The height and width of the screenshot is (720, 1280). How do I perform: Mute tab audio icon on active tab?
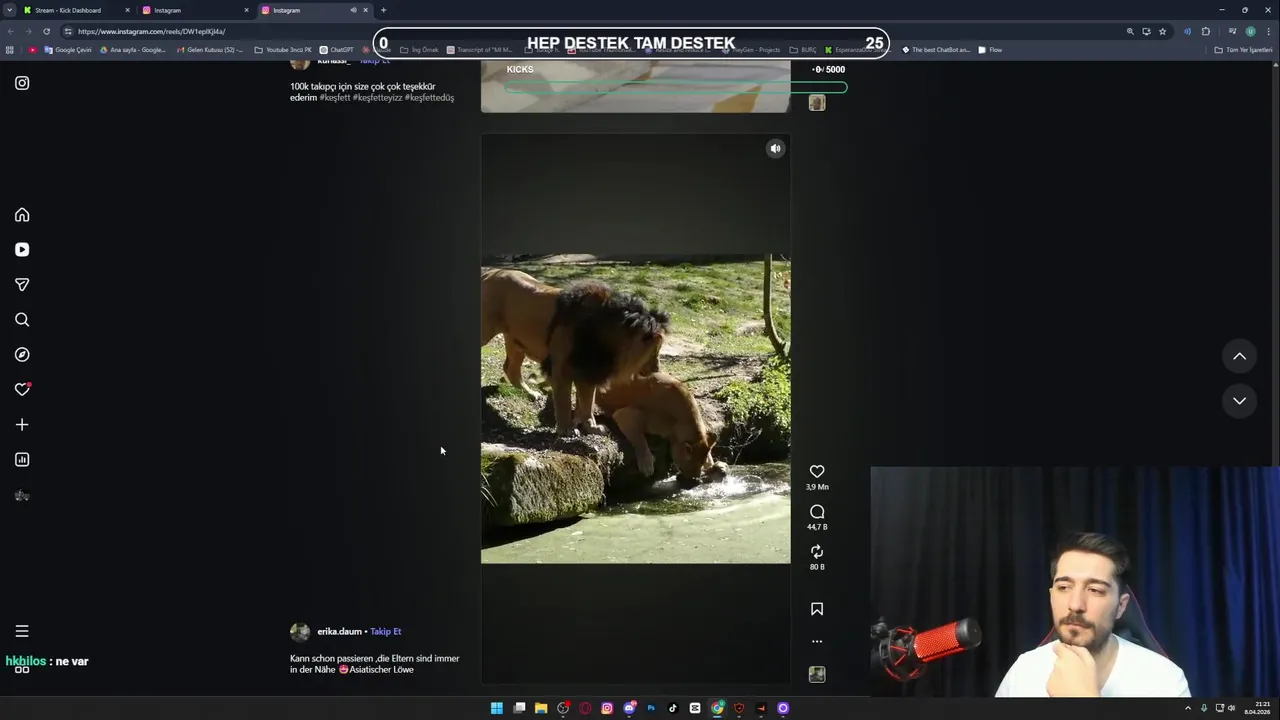(x=353, y=10)
